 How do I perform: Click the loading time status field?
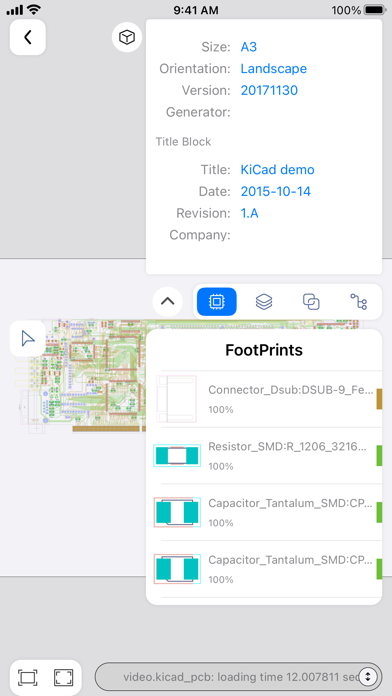tap(238, 677)
